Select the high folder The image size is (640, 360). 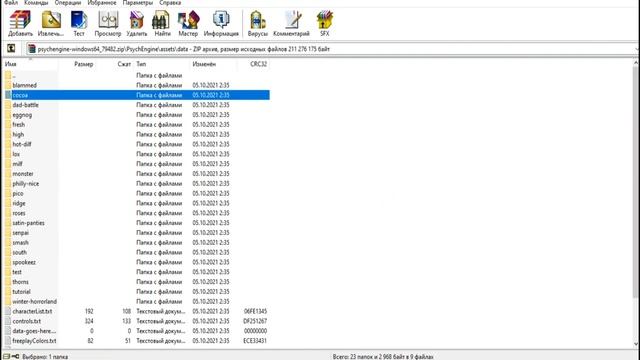18,134
